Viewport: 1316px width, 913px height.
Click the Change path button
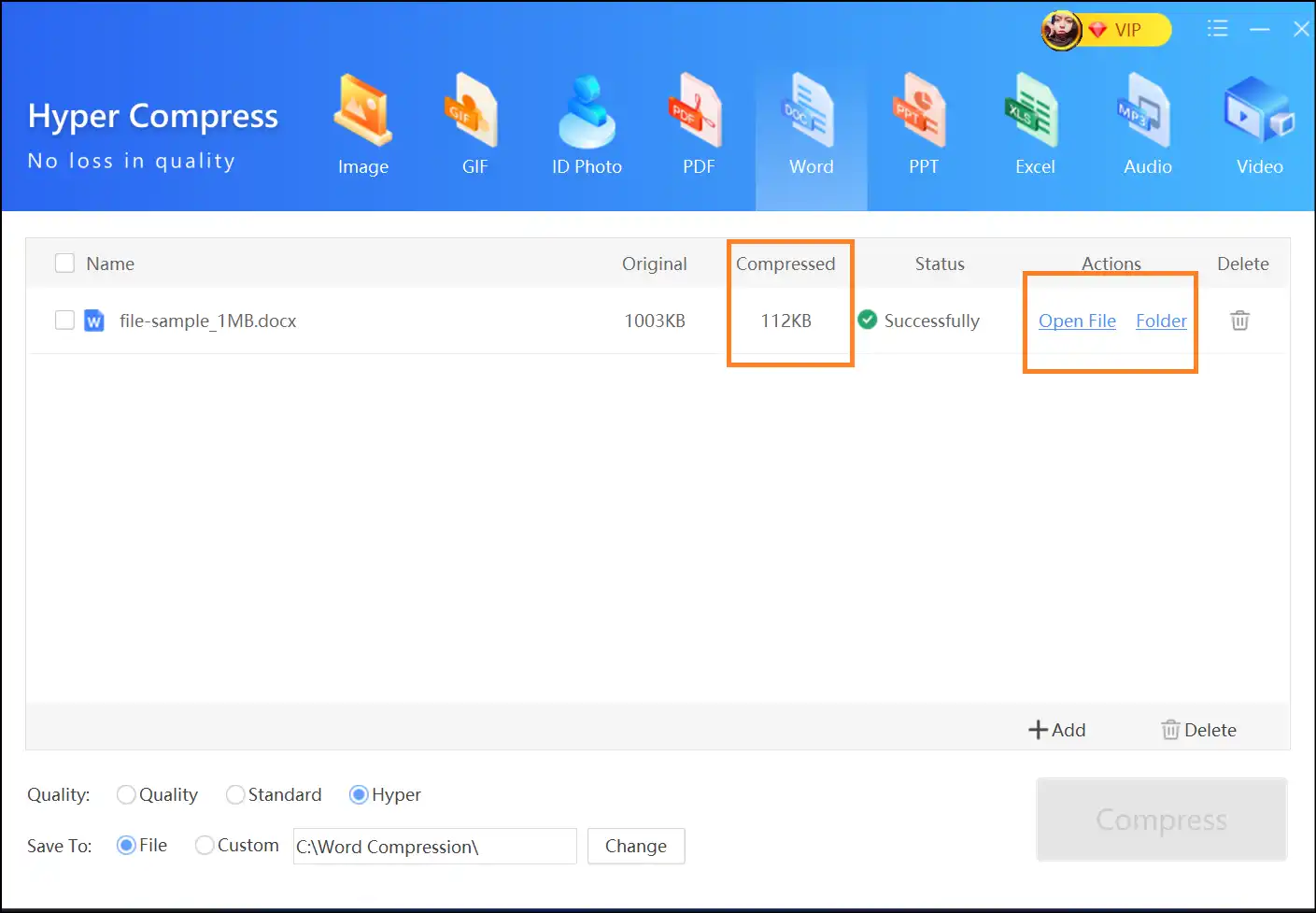coord(636,846)
